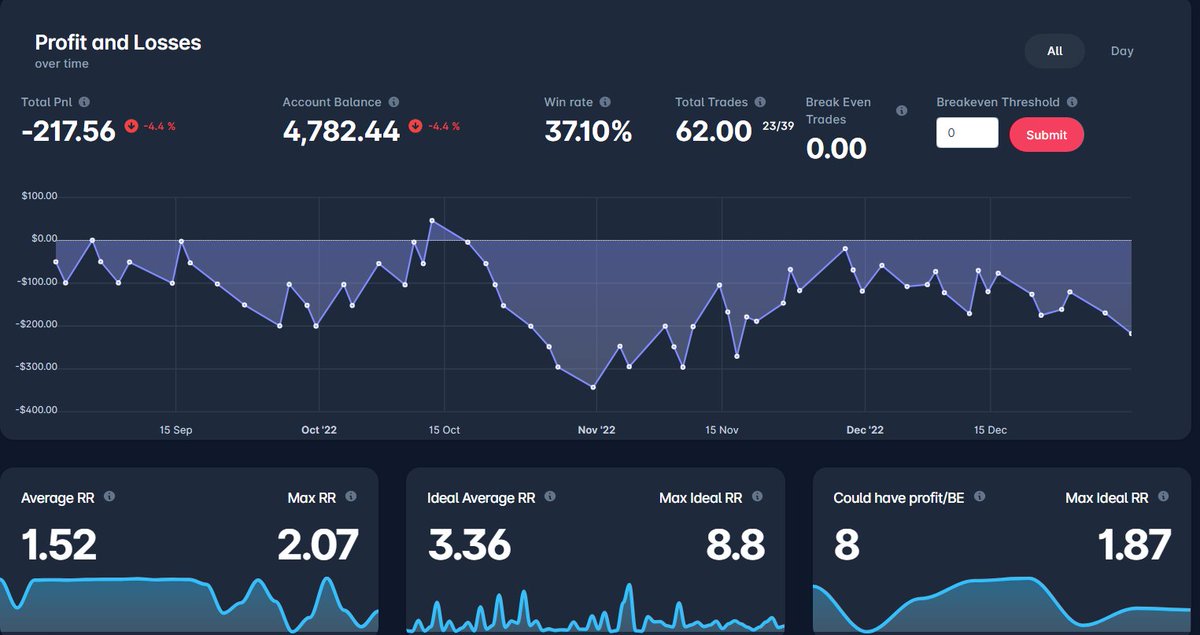Click the Total Trades value 62.00
1200x635 pixels.
[x=713, y=131]
